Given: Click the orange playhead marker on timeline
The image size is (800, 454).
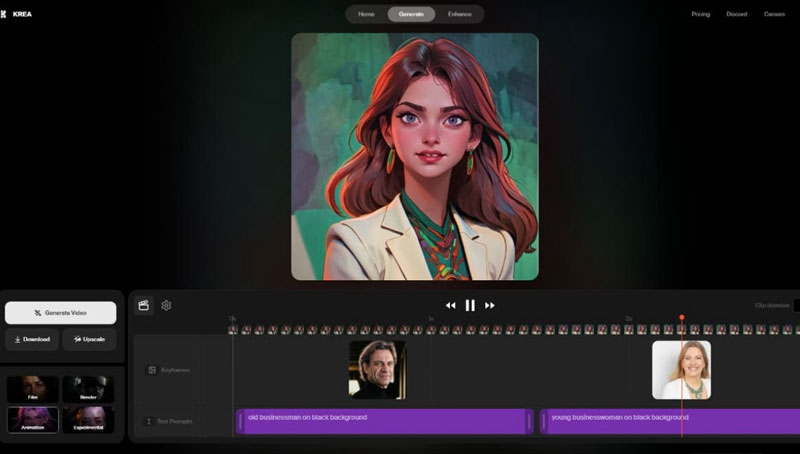Looking at the screenshot, I should click(682, 318).
